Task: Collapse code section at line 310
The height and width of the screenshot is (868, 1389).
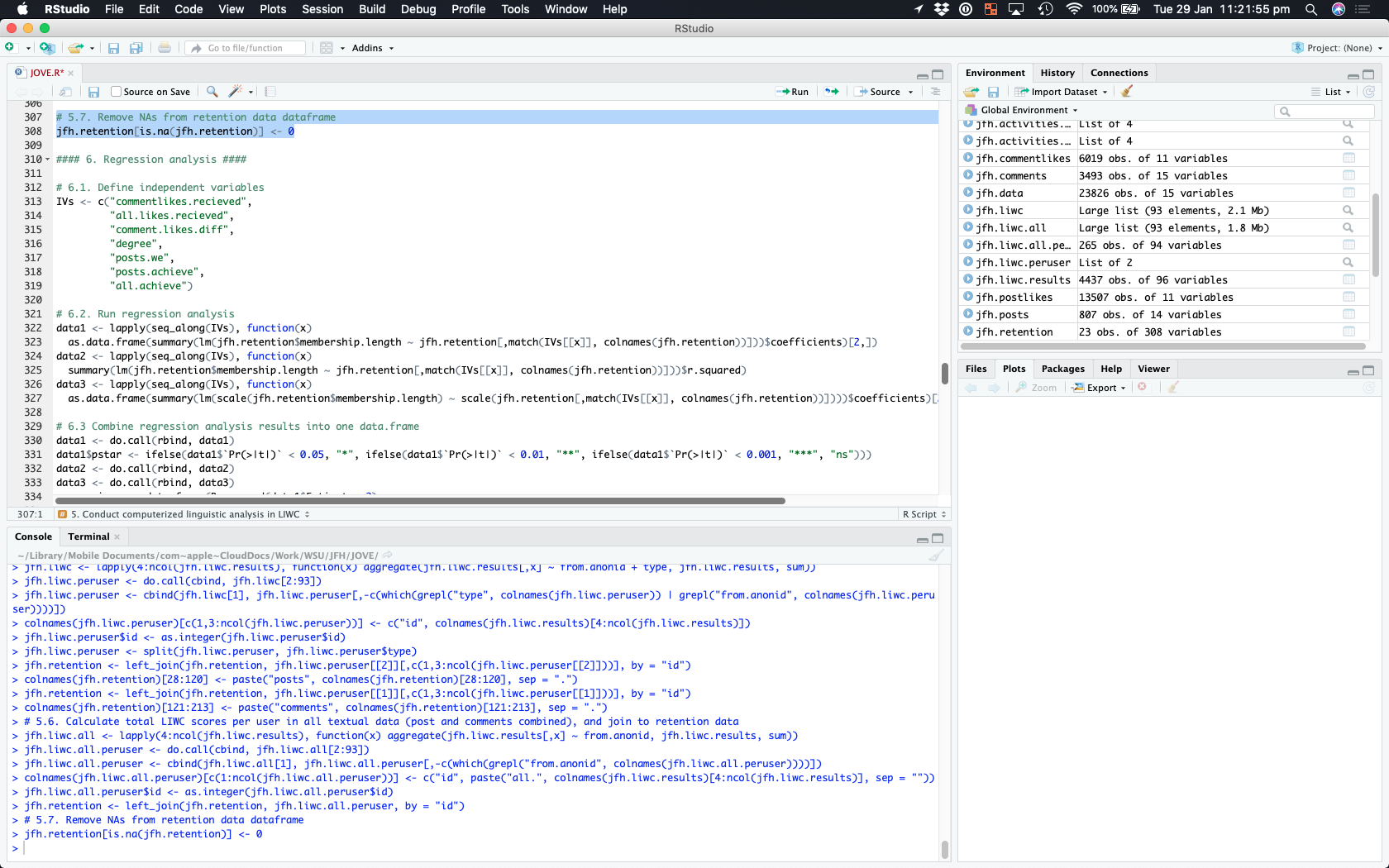Action: (x=47, y=160)
